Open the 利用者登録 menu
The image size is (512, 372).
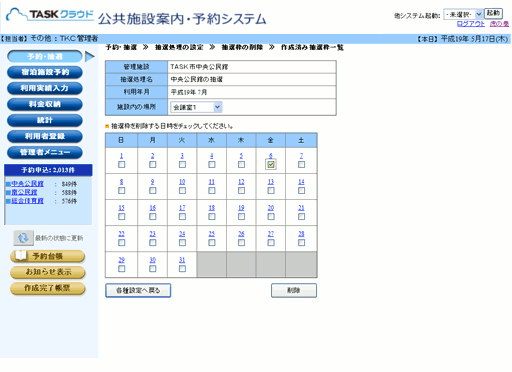tap(45, 136)
